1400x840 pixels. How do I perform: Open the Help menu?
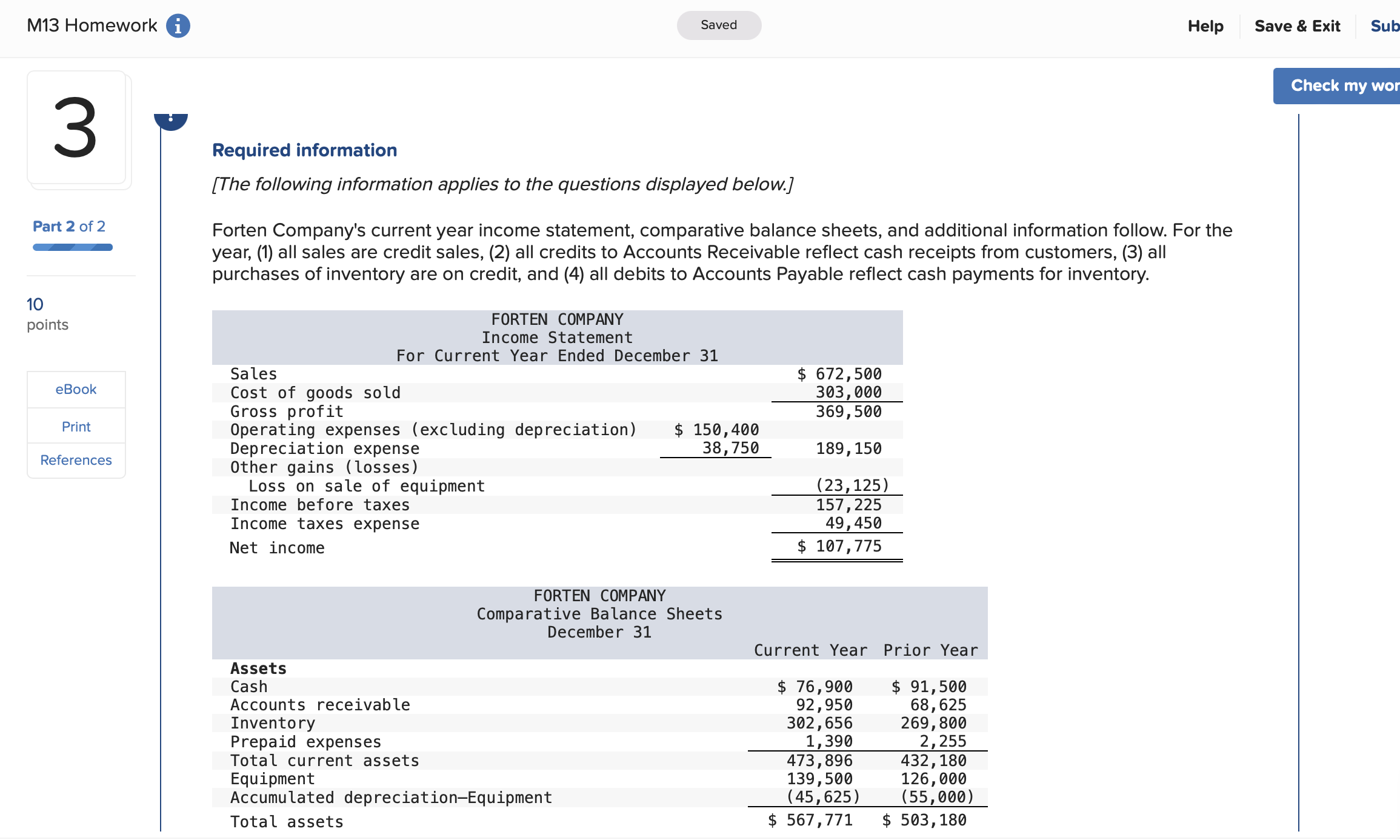pyautogui.click(x=1205, y=26)
